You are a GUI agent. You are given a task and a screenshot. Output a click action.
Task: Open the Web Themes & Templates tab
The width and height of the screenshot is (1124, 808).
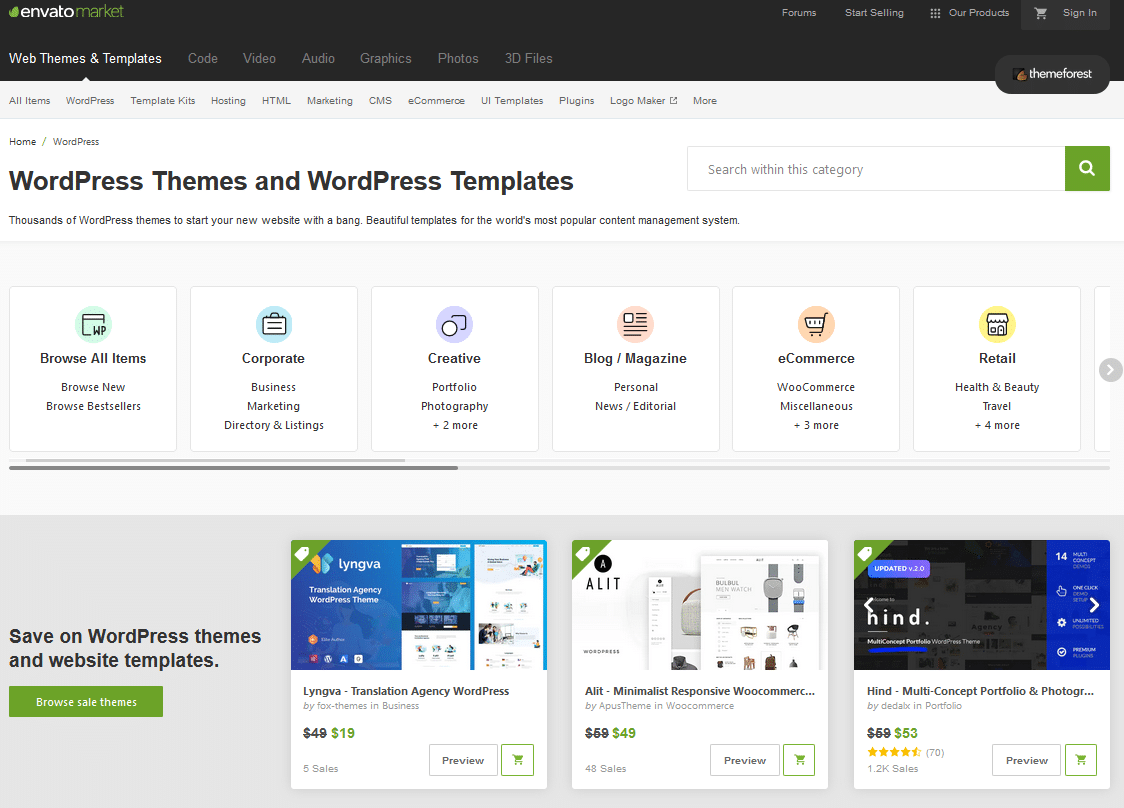click(85, 58)
